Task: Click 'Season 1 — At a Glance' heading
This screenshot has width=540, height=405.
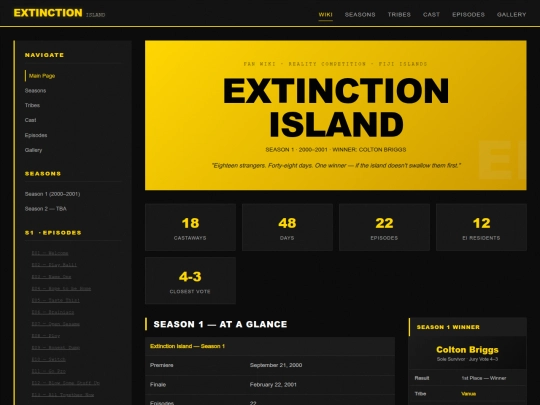Action: (x=220, y=324)
